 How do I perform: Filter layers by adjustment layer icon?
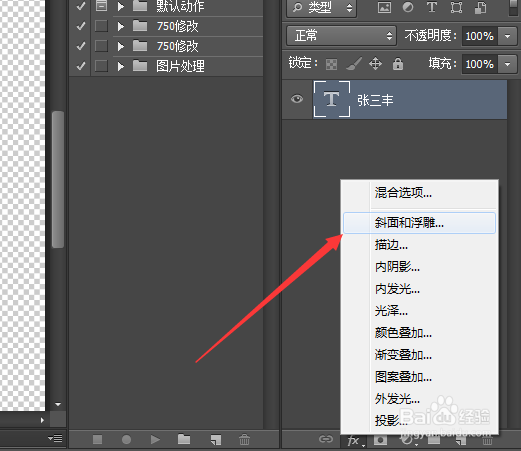click(408, 7)
